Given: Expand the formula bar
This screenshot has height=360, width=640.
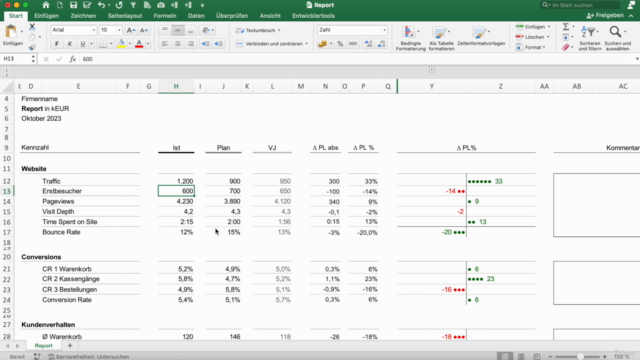Looking at the screenshot, I should (637, 59).
